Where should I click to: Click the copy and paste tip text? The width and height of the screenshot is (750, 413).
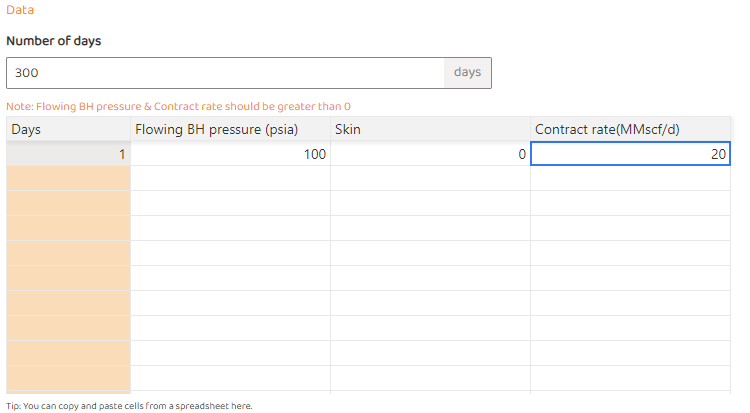coord(129,406)
